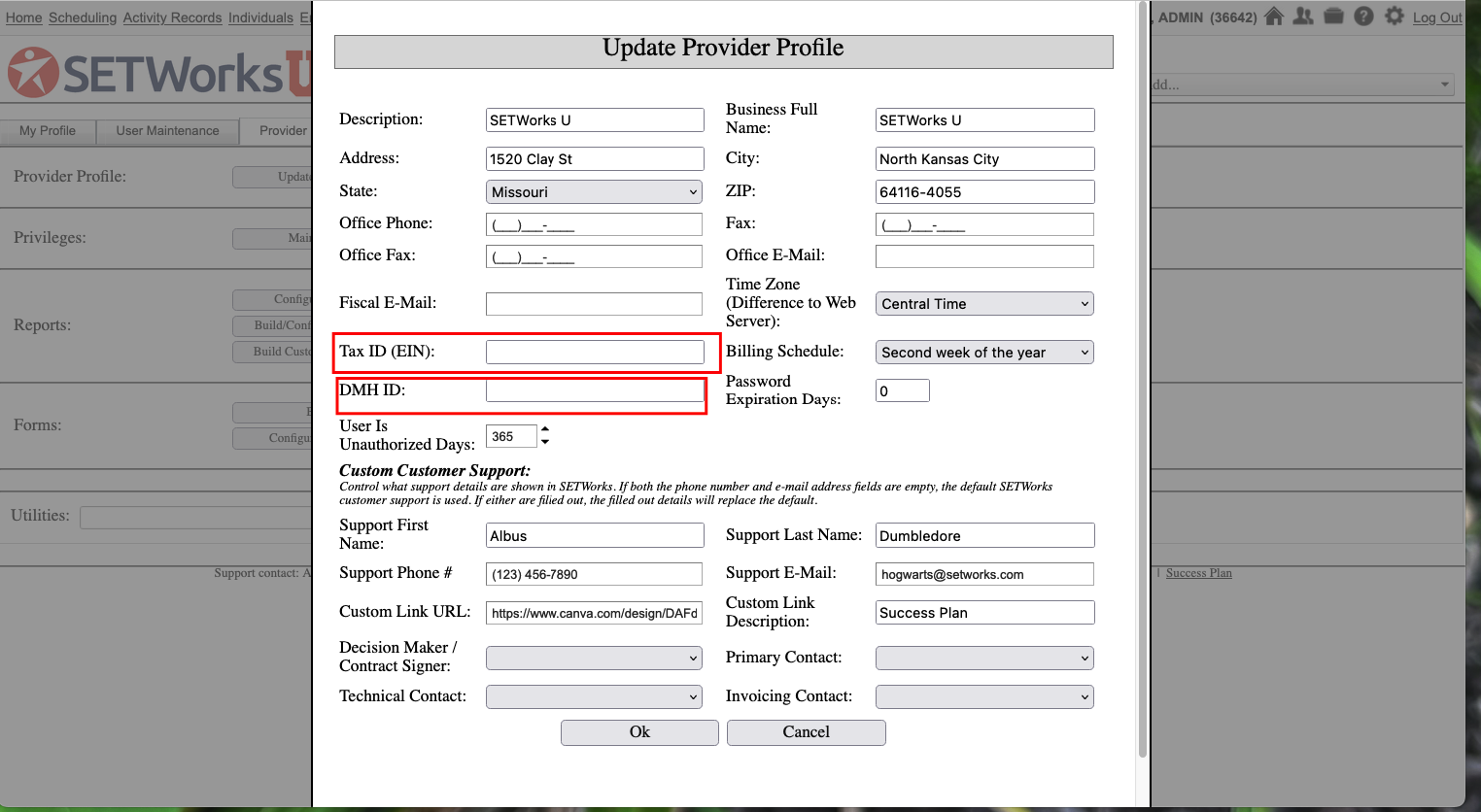1481x812 pixels.
Task: Focus the Office Phone field
Action: point(594,225)
